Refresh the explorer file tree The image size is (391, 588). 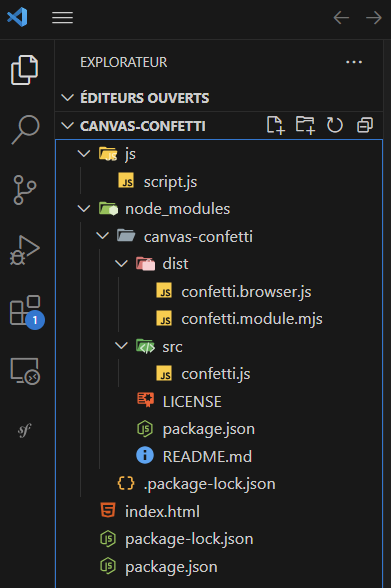(x=334, y=125)
